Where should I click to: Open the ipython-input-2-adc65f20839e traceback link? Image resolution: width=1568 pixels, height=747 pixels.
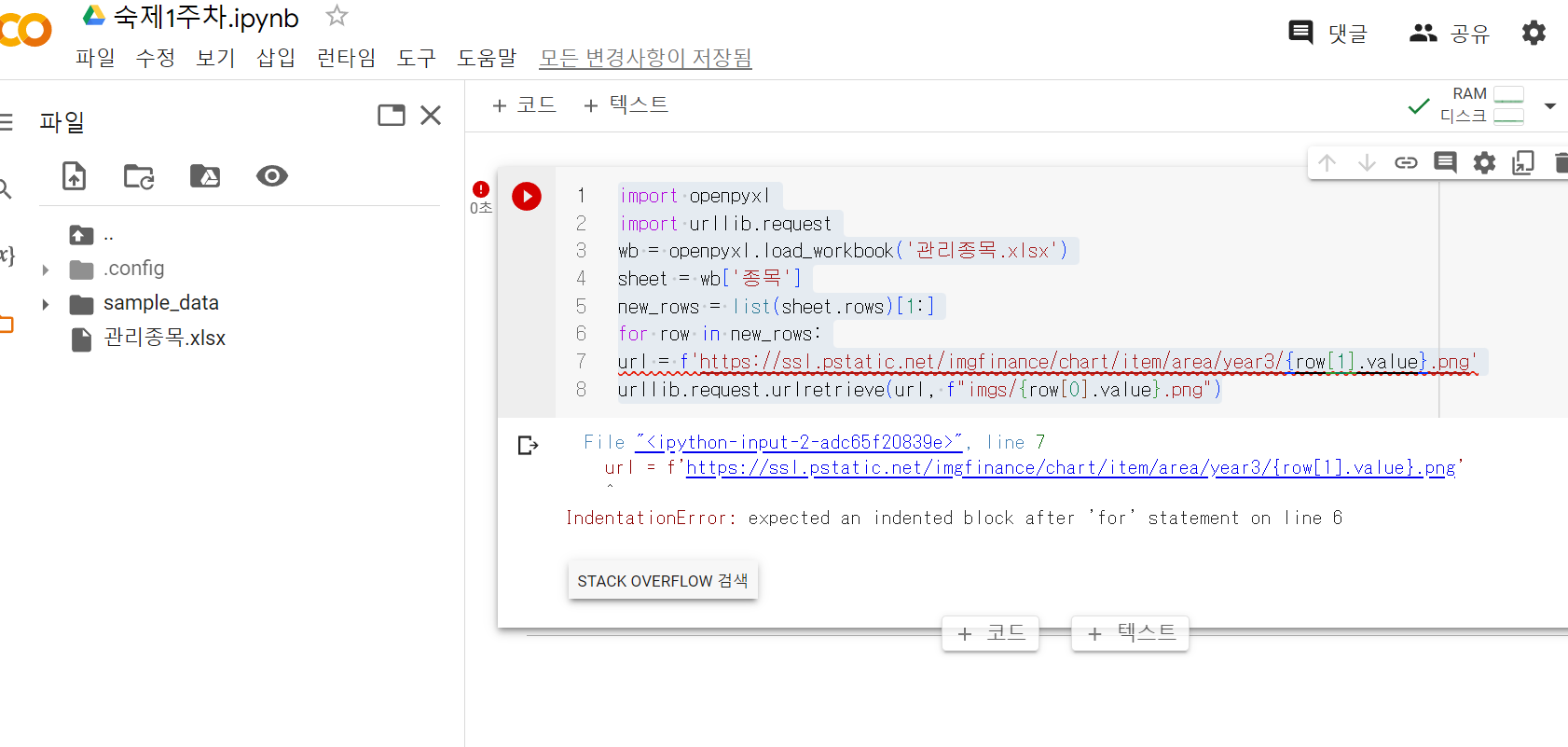(798, 442)
